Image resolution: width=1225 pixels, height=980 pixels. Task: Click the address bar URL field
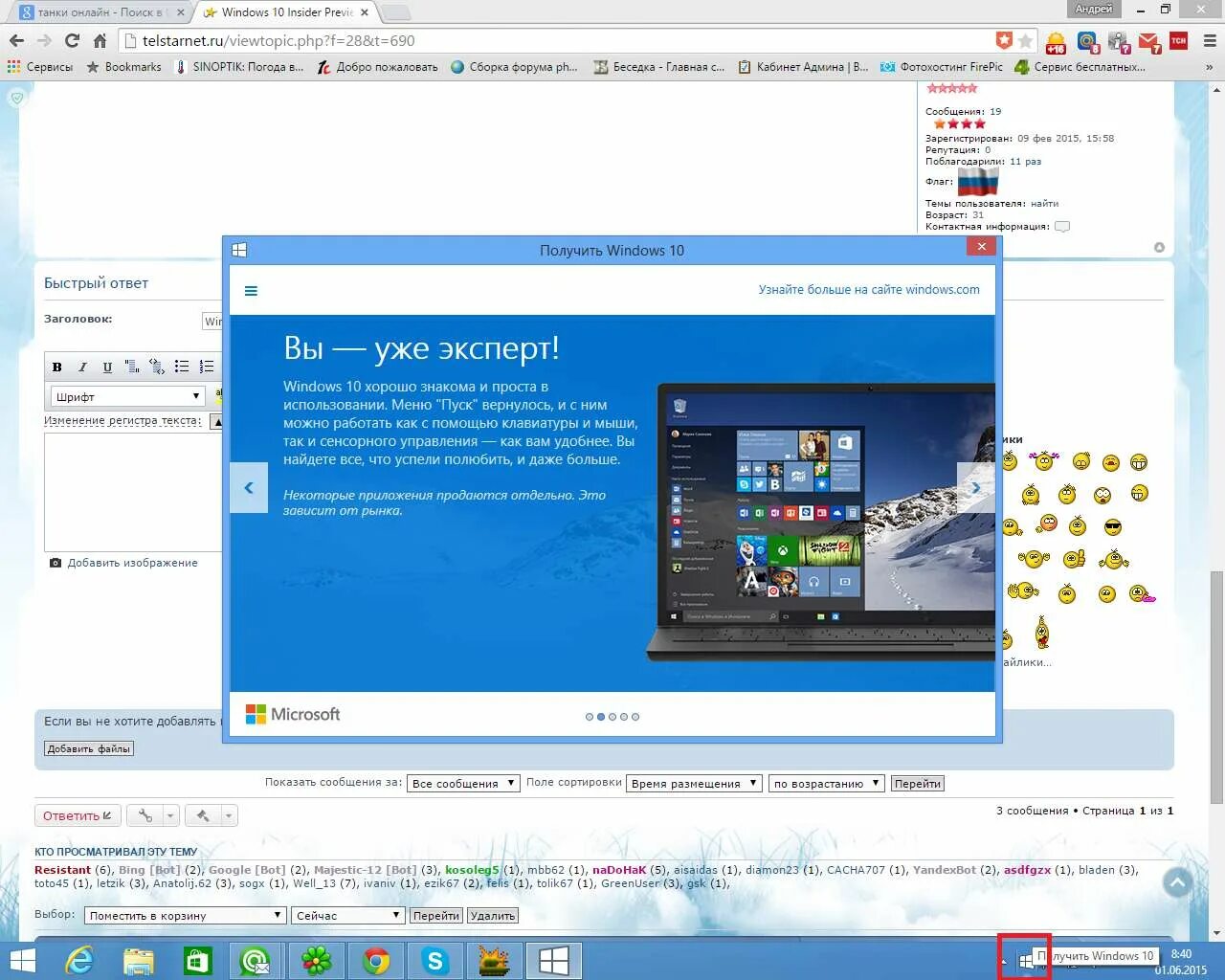555,40
